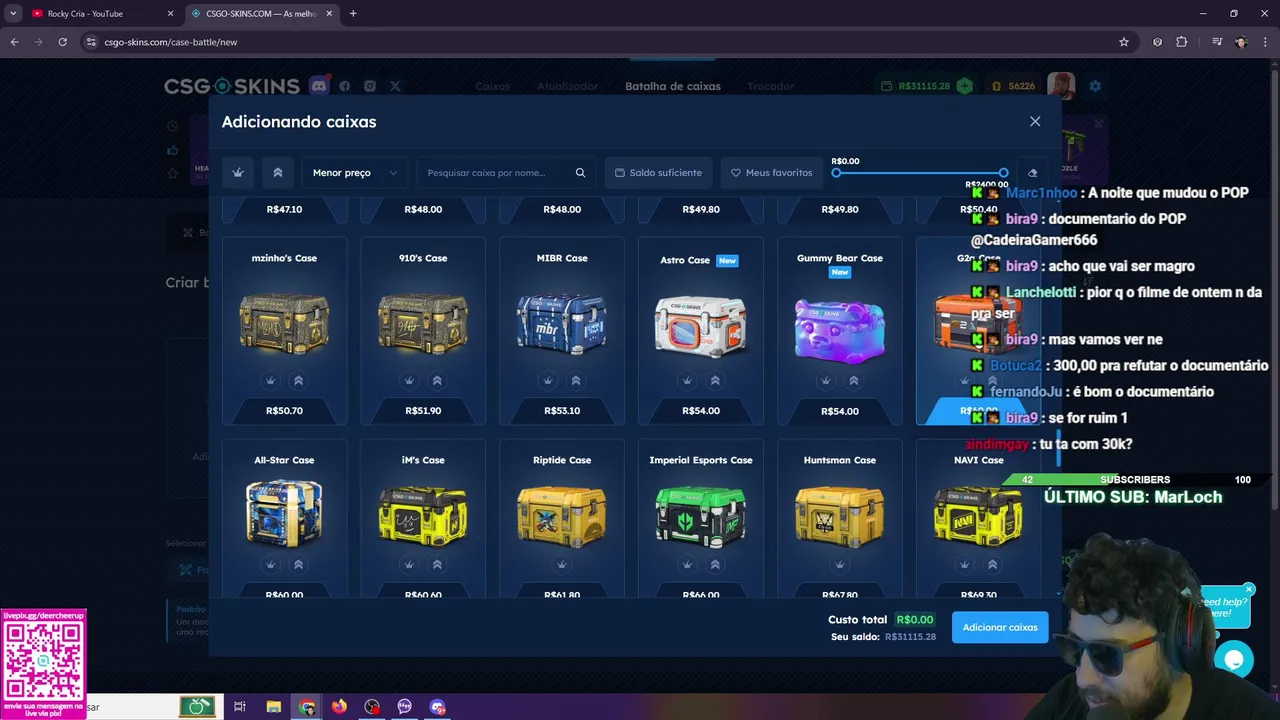Reload the page in the browser toolbar
1280x720 pixels.
62,42
